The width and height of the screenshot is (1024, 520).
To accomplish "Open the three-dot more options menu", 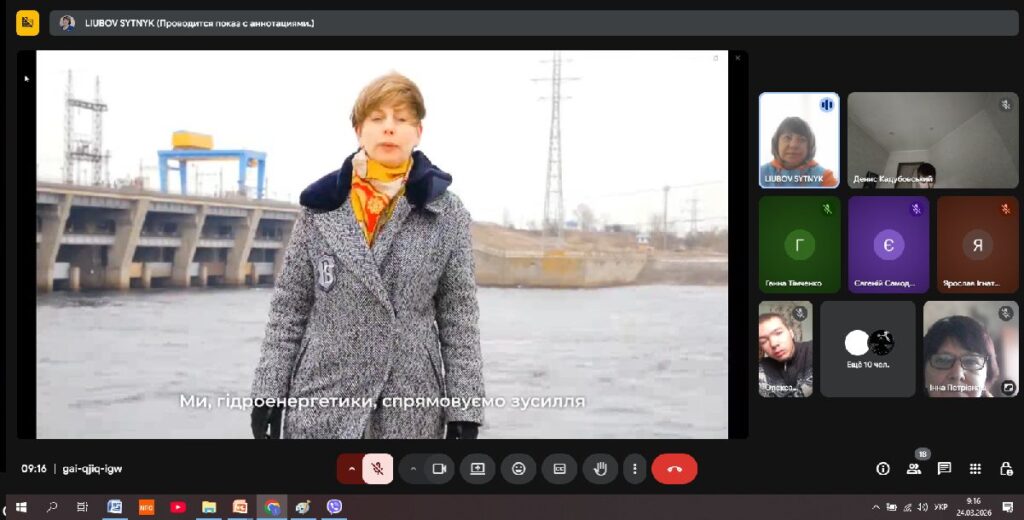I will 635,468.
